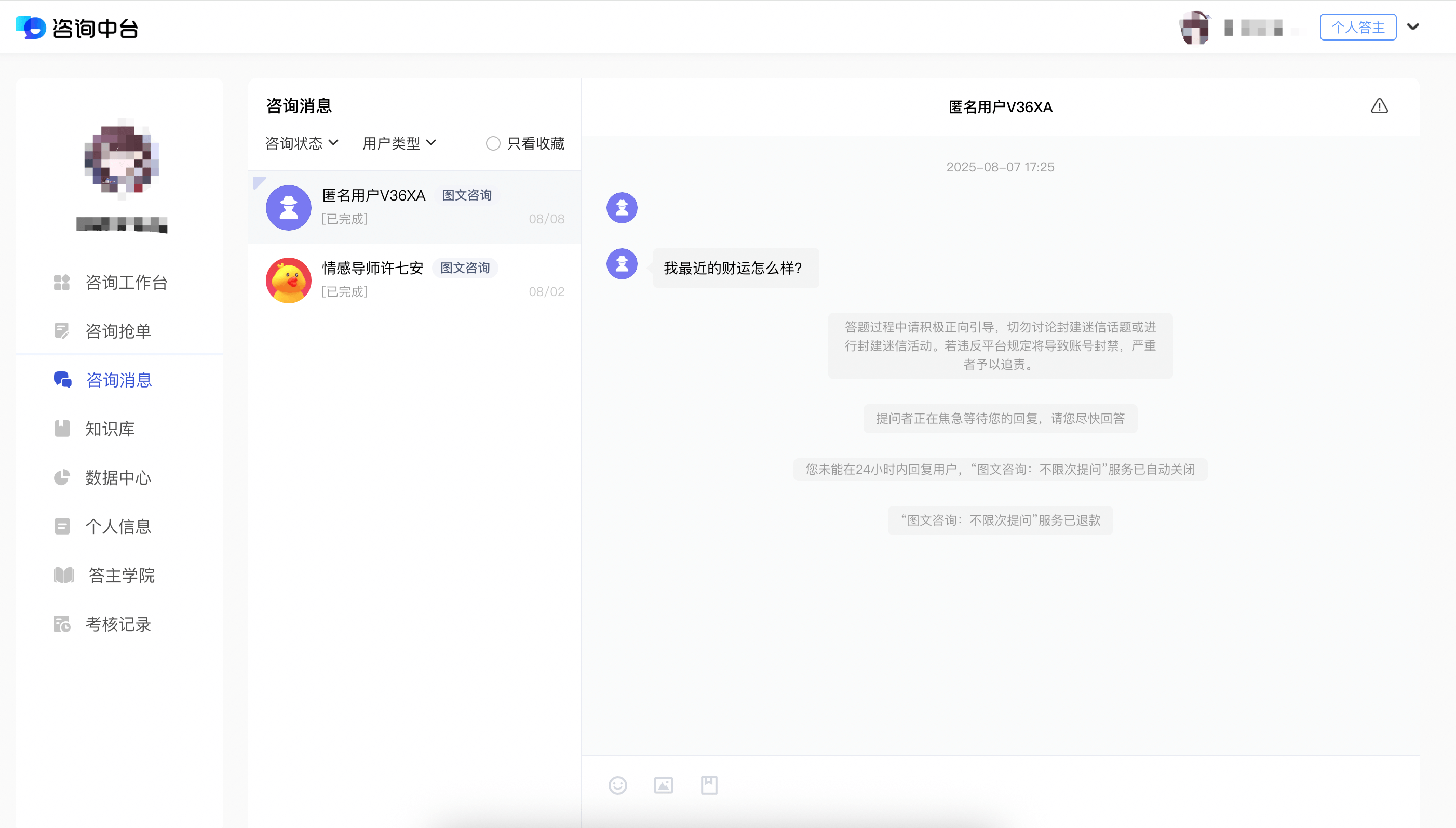Click the 咨询中台 logo icon
1456x828 pixels.
[30, 28]
